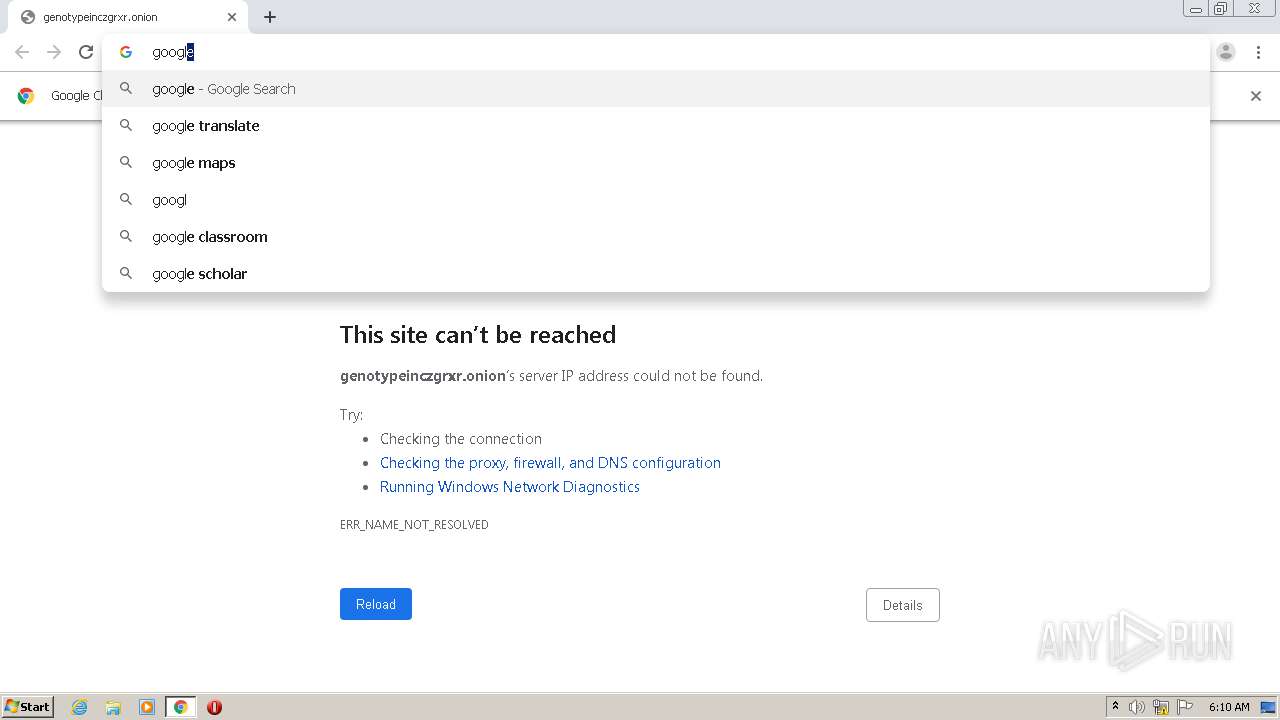Open 'Checking the proxy, firewall, and DNS configuration' link
This screenshot has width=1280, height=720.
click(550, 463)
